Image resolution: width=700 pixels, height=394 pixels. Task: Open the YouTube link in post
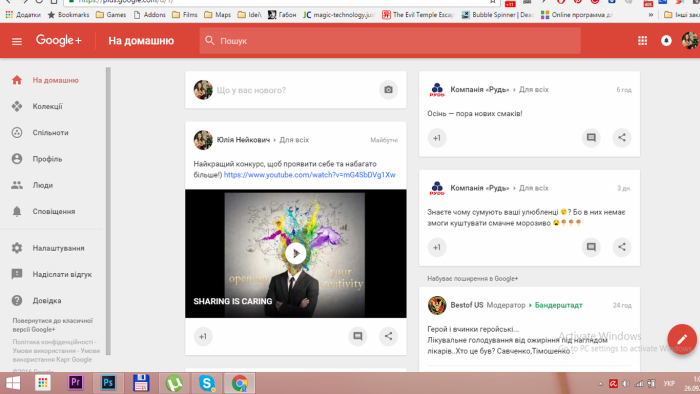[x=309, y=175]
